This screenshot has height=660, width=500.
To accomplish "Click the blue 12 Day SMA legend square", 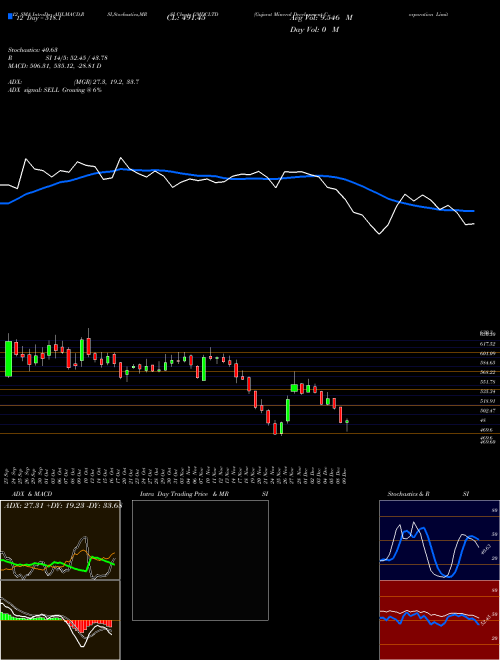I will [x=11, y=17].
